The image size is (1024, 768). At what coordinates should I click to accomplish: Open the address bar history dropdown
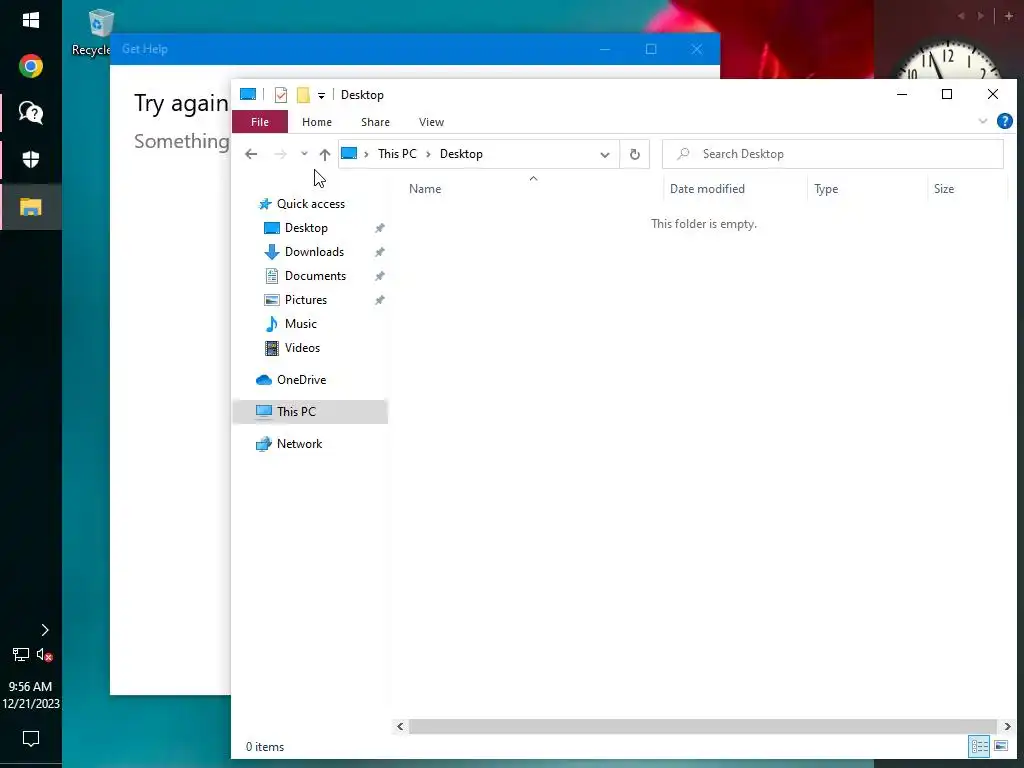click(605, 155)
